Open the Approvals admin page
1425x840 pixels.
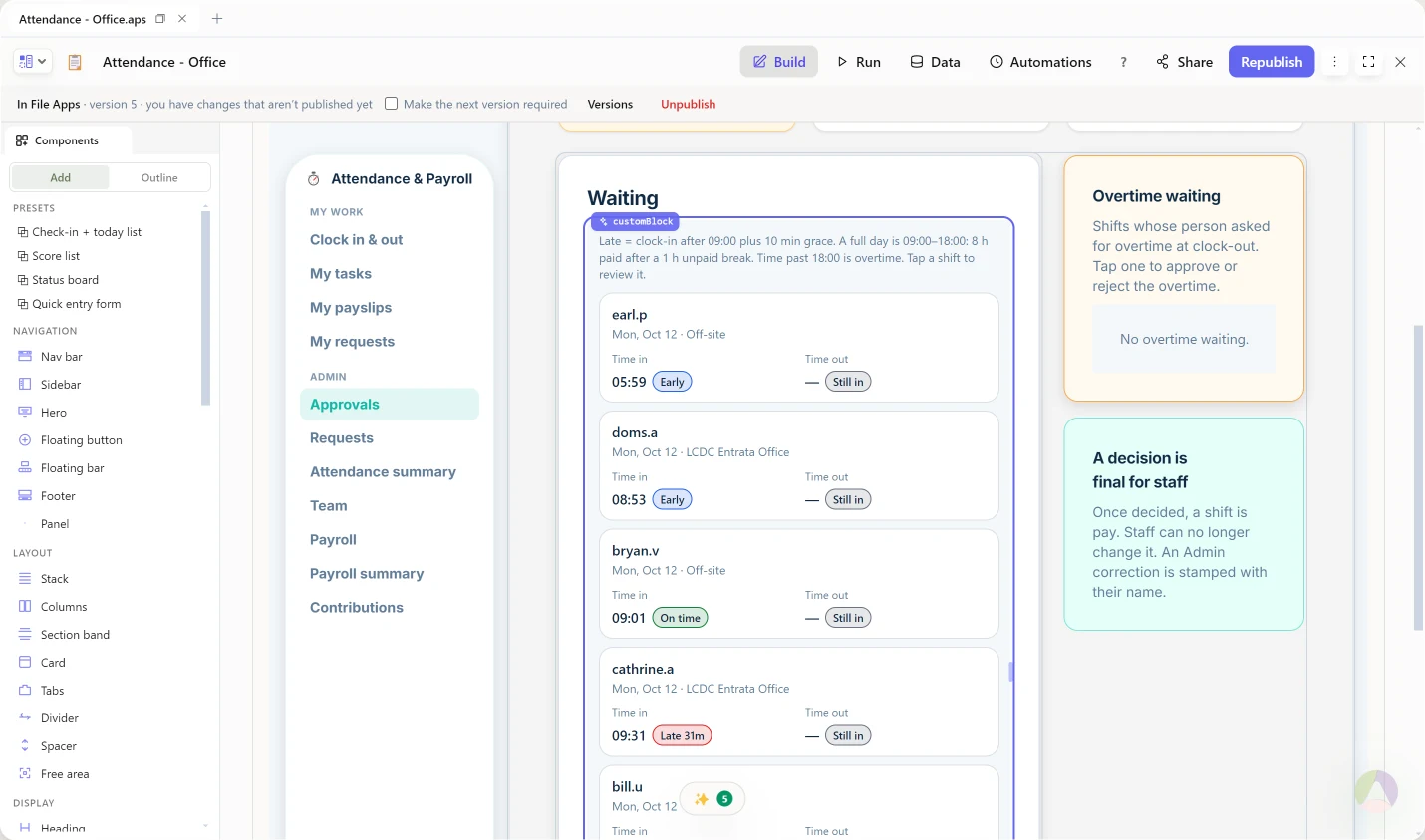pos(390,405)
